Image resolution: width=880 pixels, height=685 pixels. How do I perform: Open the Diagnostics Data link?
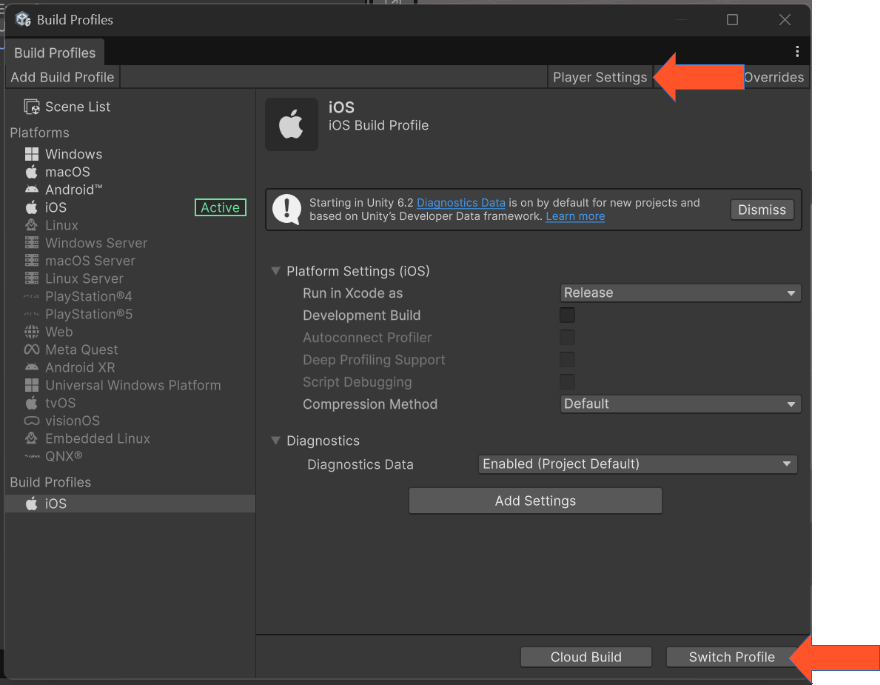tap(461, 203)
